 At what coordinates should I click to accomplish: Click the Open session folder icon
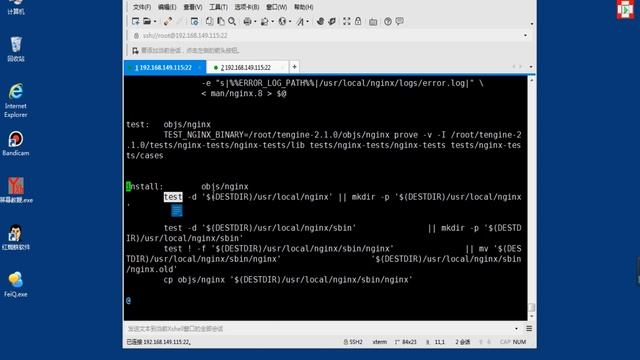[x=147, y=21]
